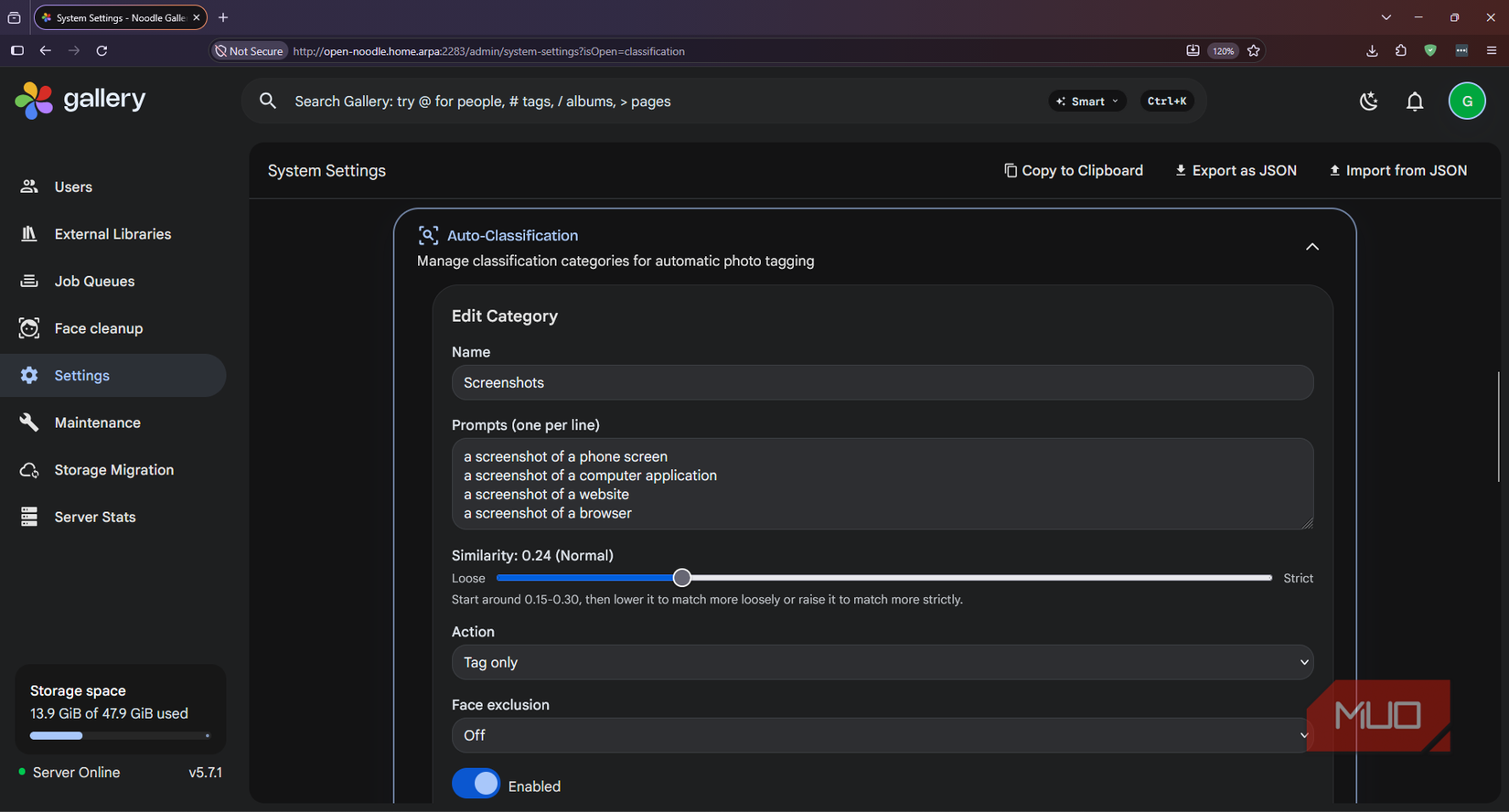Viewport: 1509px width, 812px height.
Task: Toggle dark mode with moon icon
Action: click(1368, 101)
